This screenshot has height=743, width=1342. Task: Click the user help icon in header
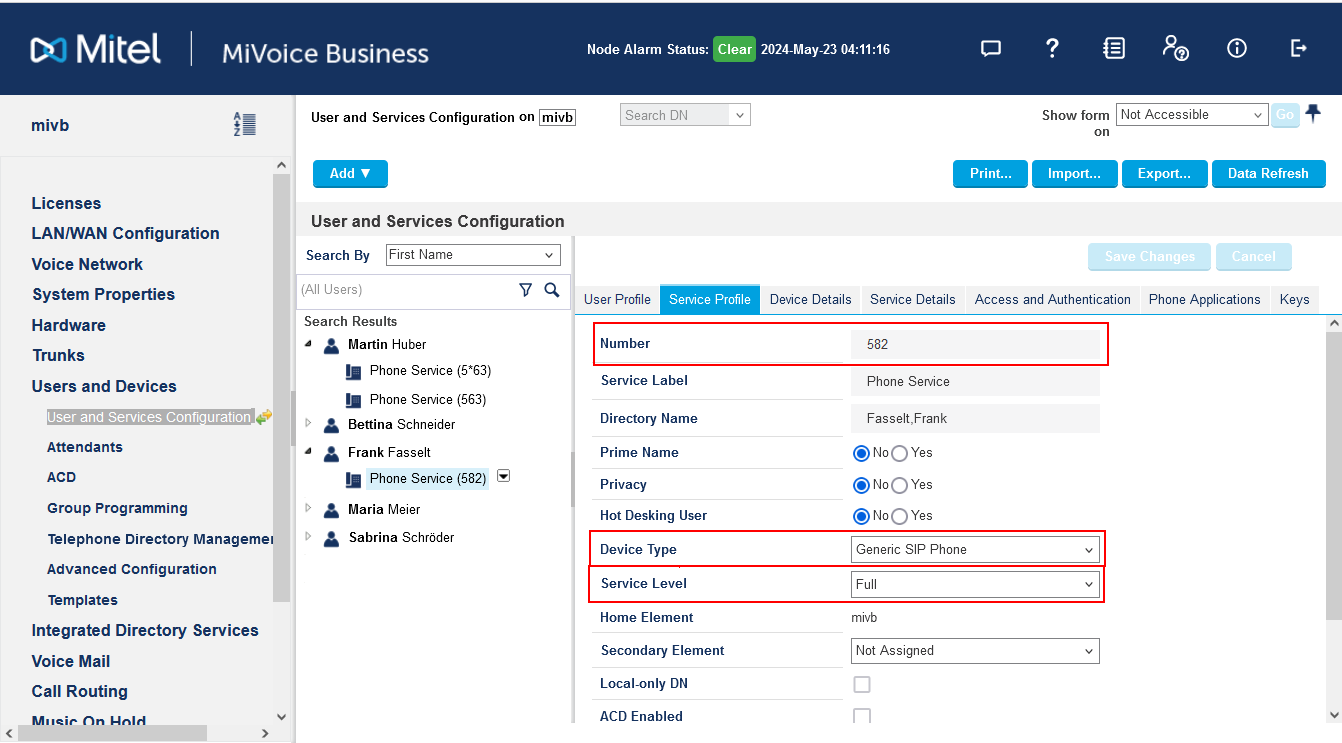tap(1175, 49)
